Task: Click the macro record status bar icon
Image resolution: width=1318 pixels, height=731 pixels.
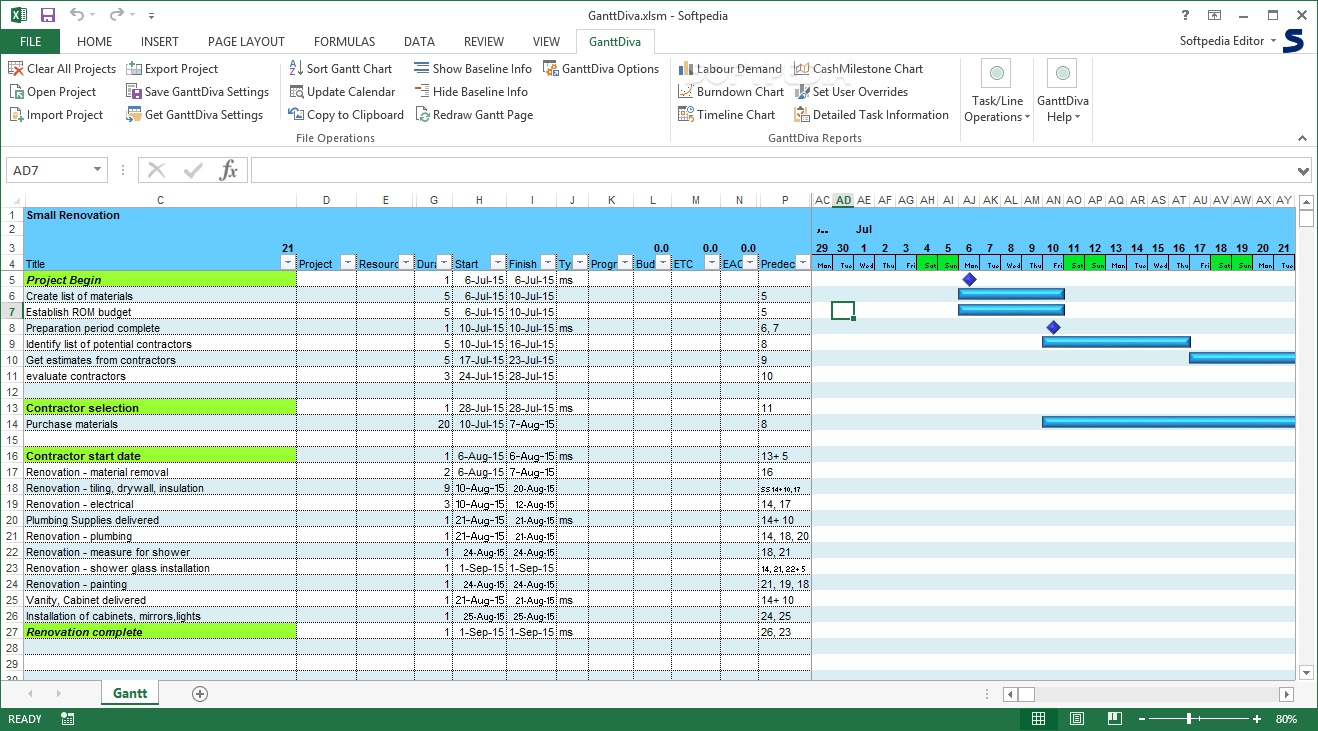Action: pos(68,719)
